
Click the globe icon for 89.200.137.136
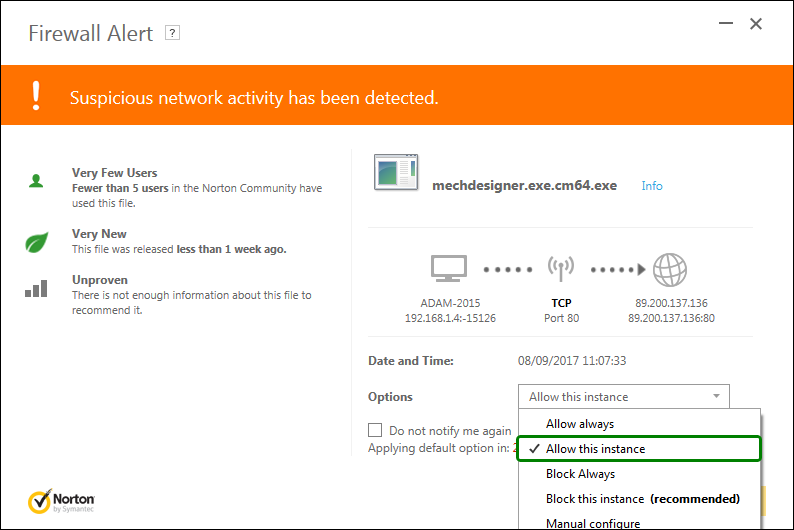pos(670,270)
